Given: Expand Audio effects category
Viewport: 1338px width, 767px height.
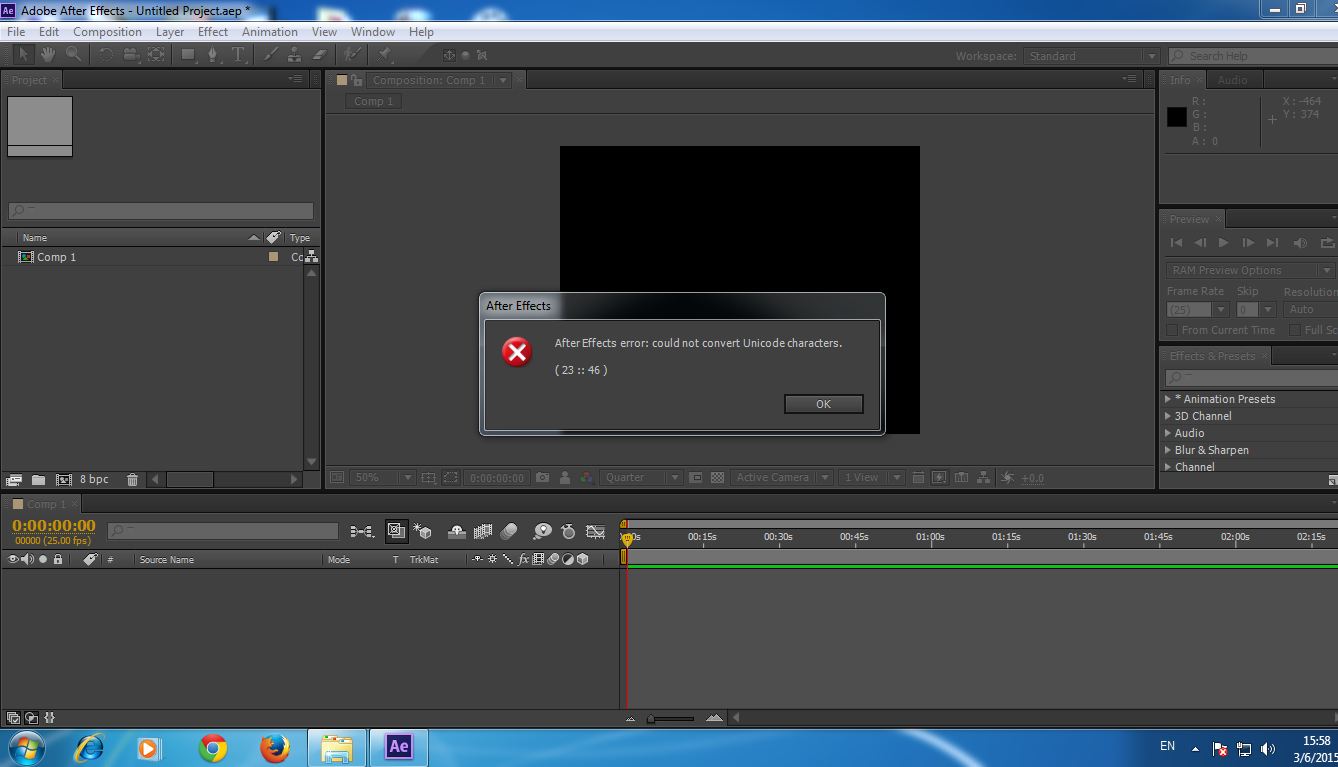Looking at the screenshot, I should (1168, 433).
